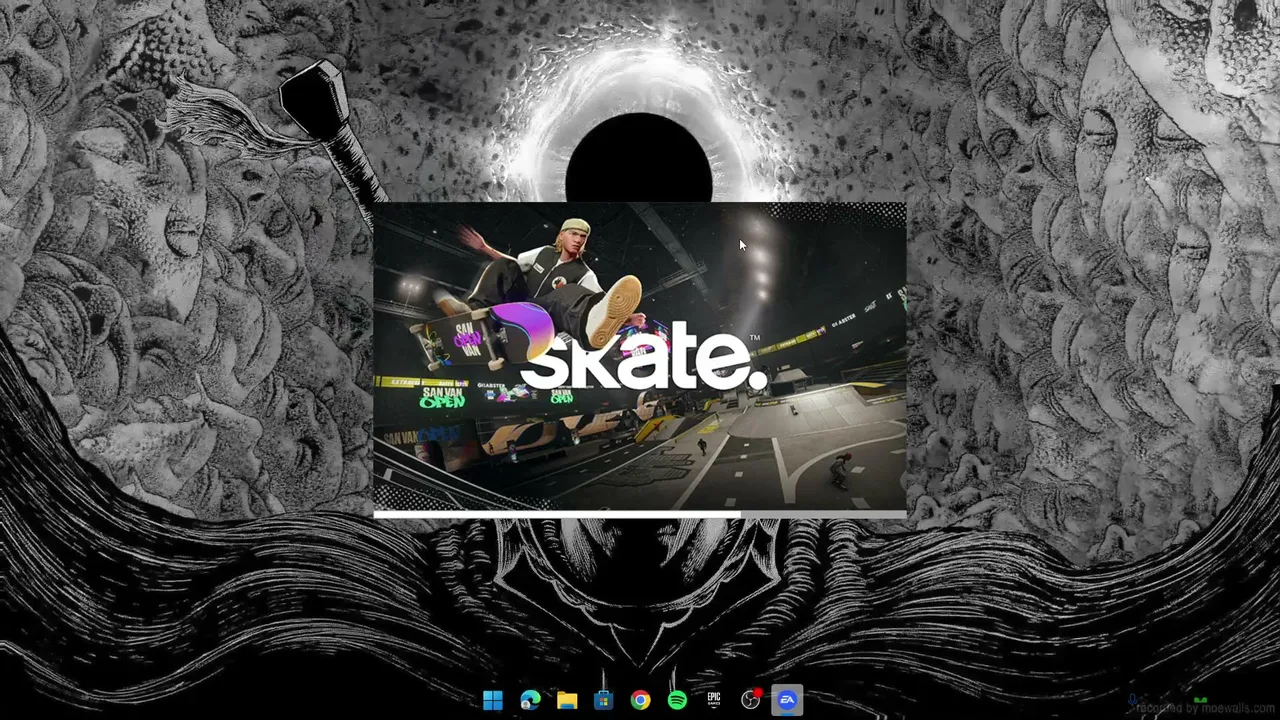
Task: Switch to OBS Studio in the taskbar
Action: pyautogui.click(x=751, y=700)
